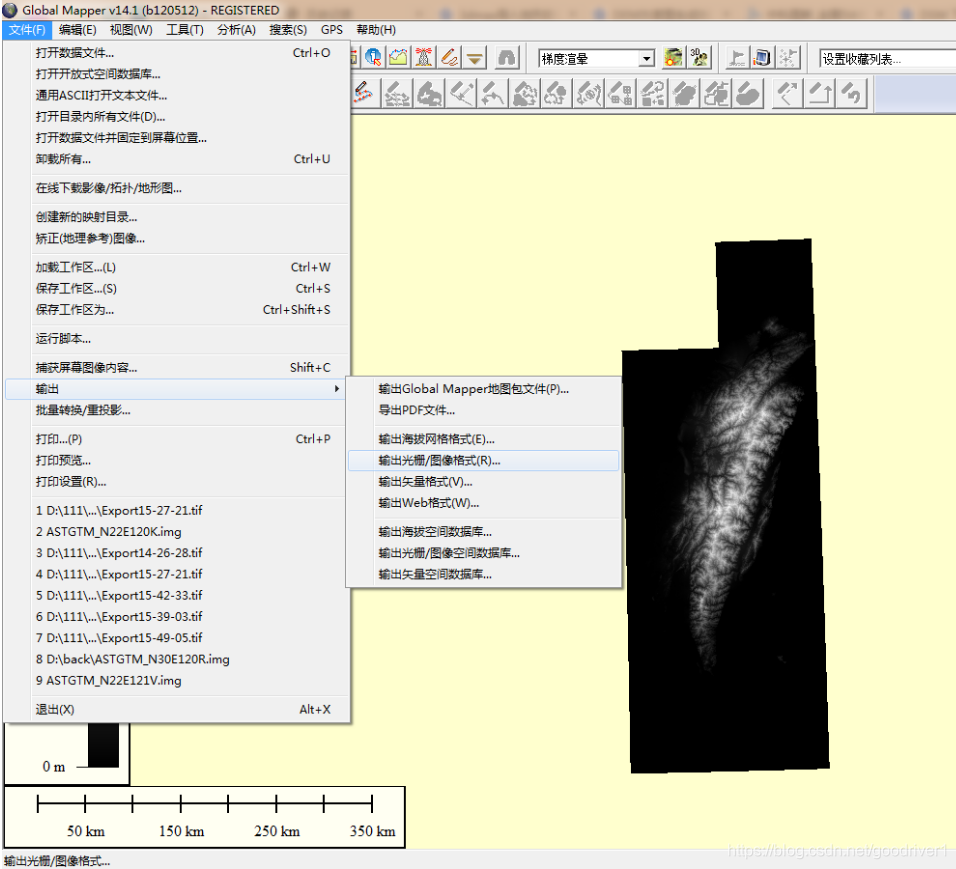Screen dimensions: 956x869
Task: Select 输出矢量格式(V)... submenu entry
Action: 483,482
